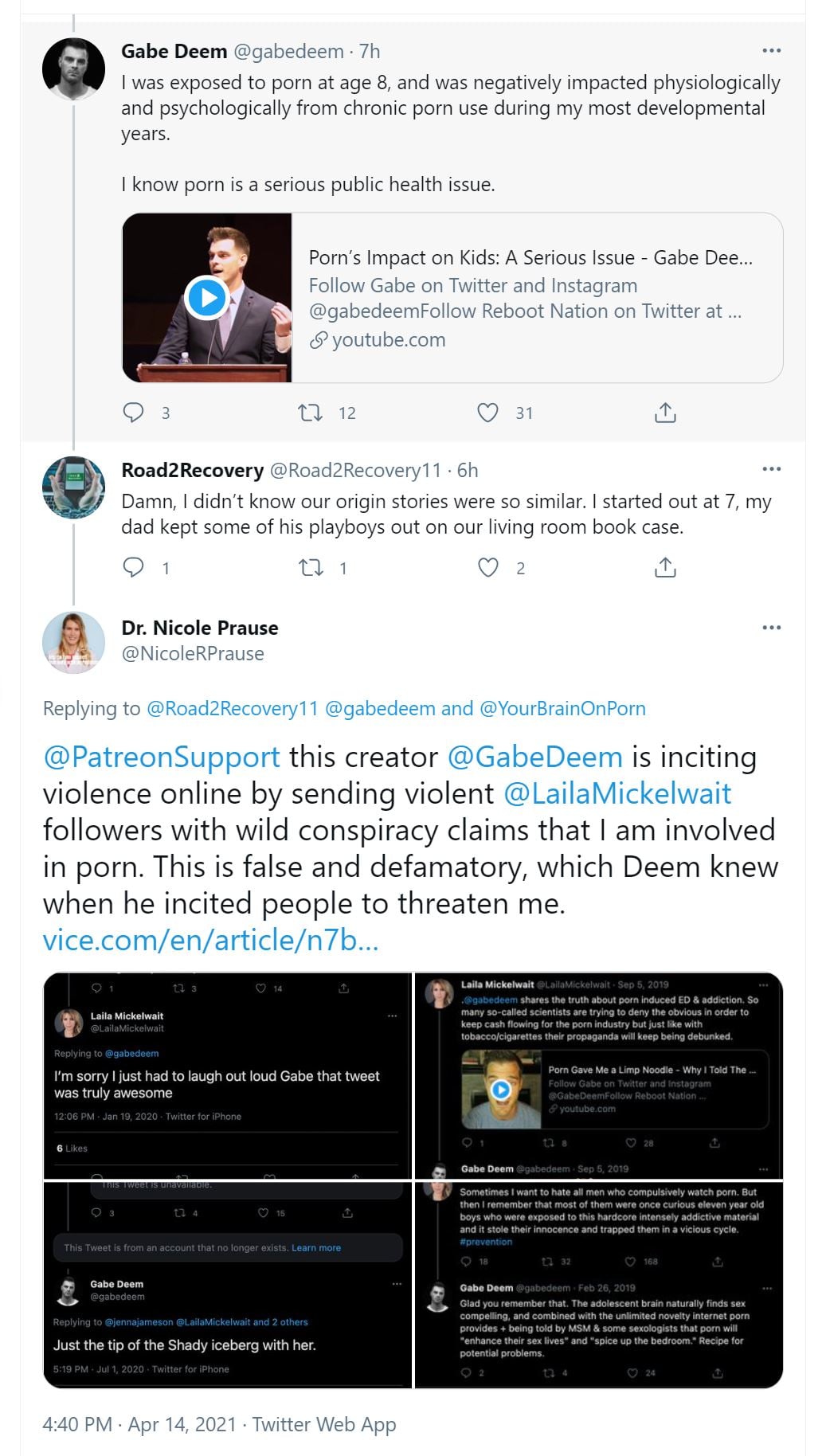Retweet Gabe Deem's porn exposure tweet
826x1456 pixels.
point(310,413)
